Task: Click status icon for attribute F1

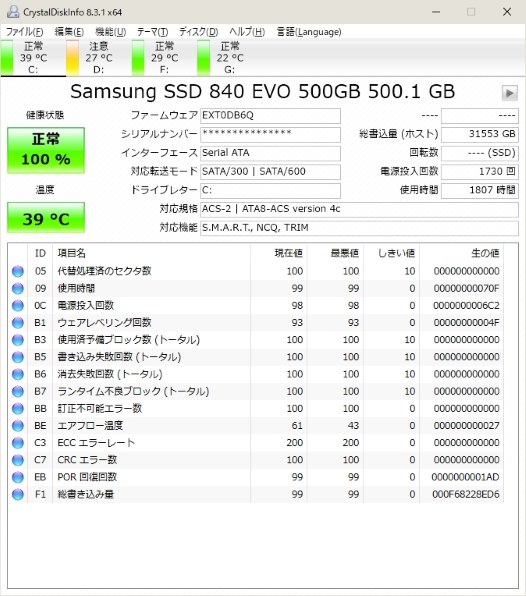Action: click(x=17, y=495)
